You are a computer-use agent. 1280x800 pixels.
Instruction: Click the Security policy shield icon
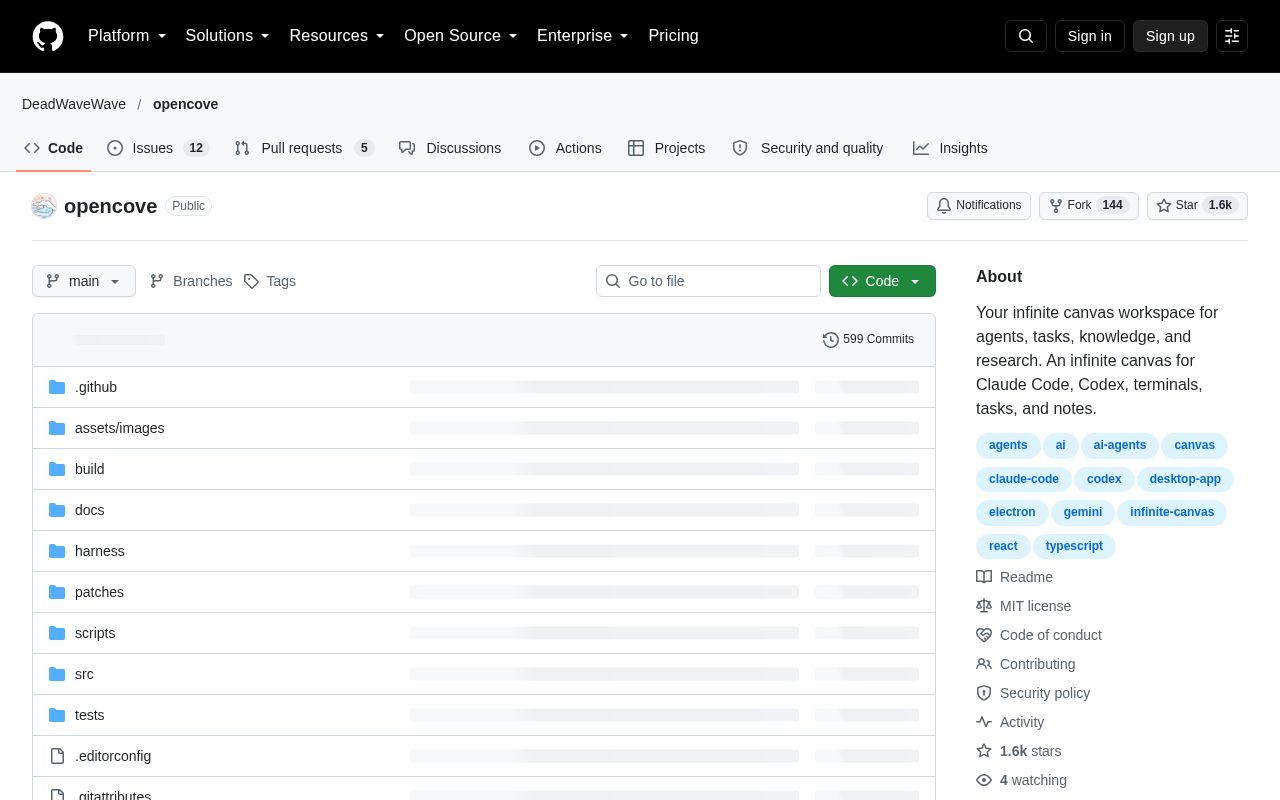coord(984,693)
